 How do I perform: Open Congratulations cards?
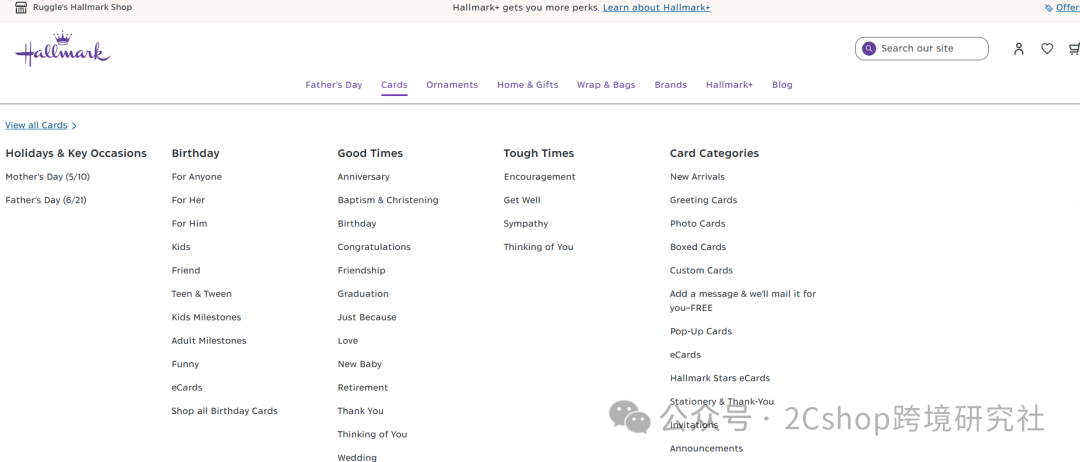click(x=374, y=247)
